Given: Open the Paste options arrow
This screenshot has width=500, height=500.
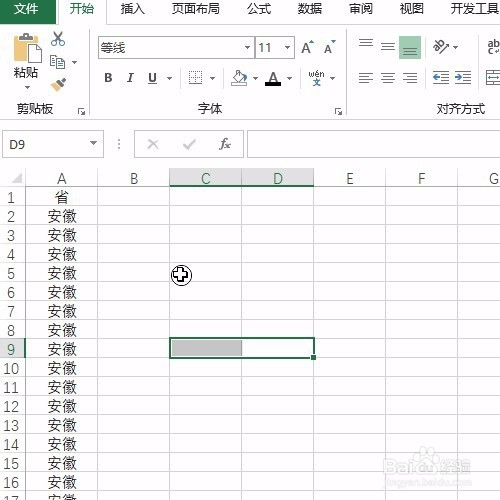Looking at the screenshot, I should (x=27, y=88).
